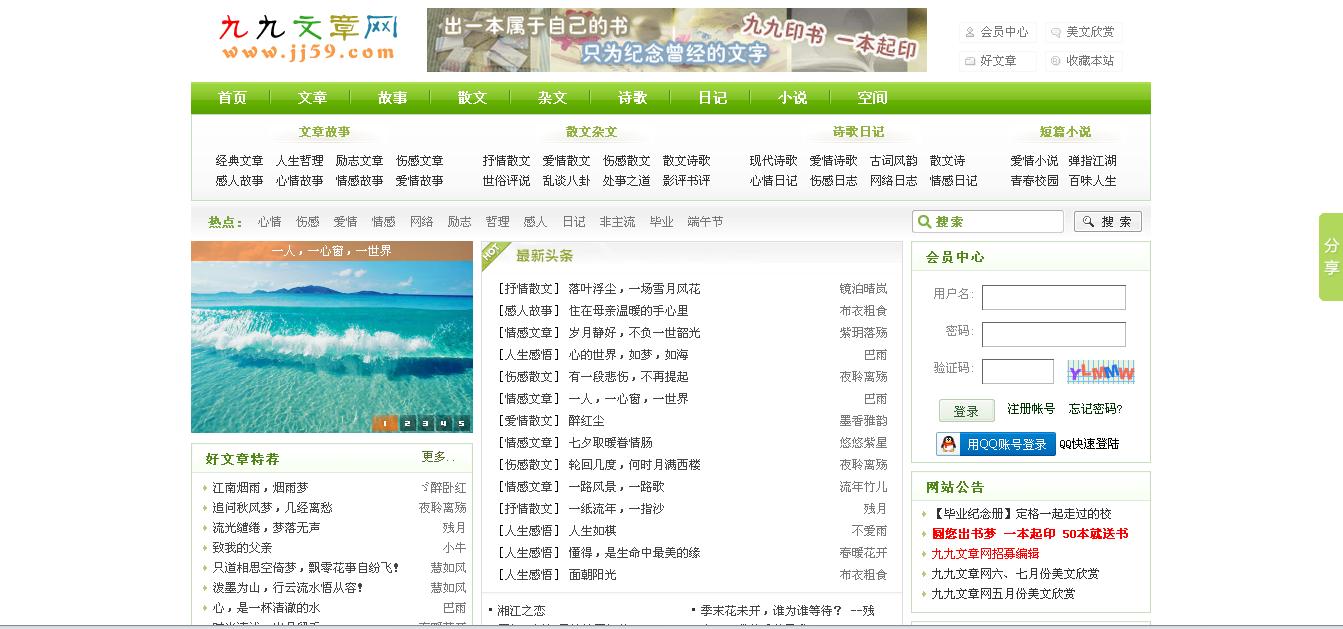The image size is (1343, 629).
Task: Click the captcha image to refresh
Action: [x=1100, y=372]
